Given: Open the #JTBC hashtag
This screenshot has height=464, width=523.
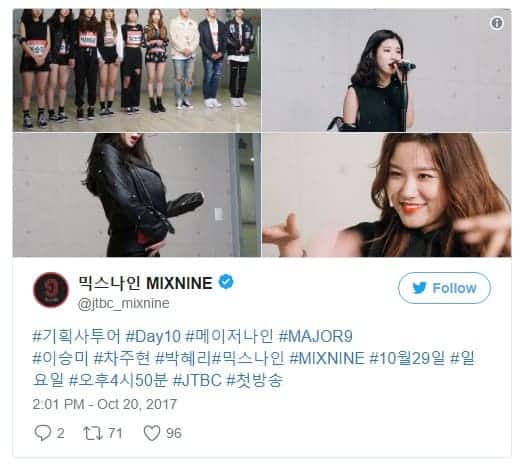Looking at the screenshot, I should (197, 380).
